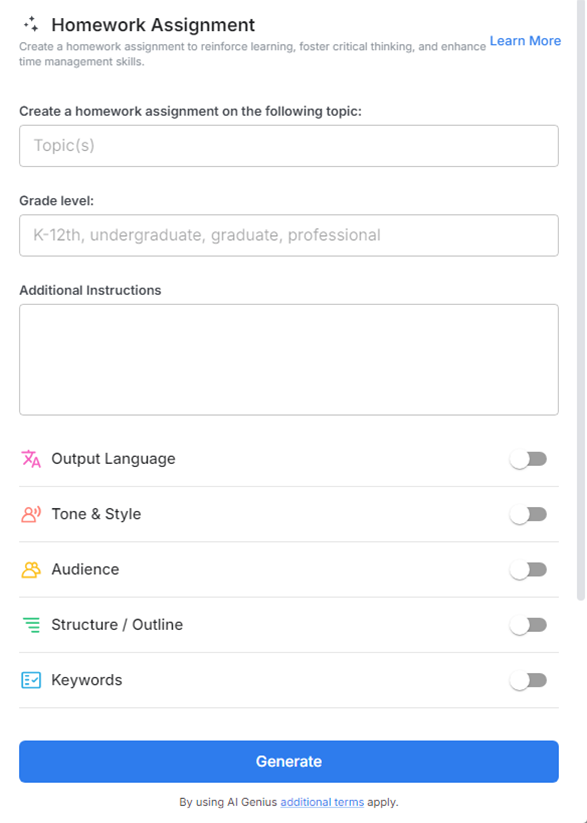
Task: Enable the Structure / Outline toggle
Action: point(528,624)
